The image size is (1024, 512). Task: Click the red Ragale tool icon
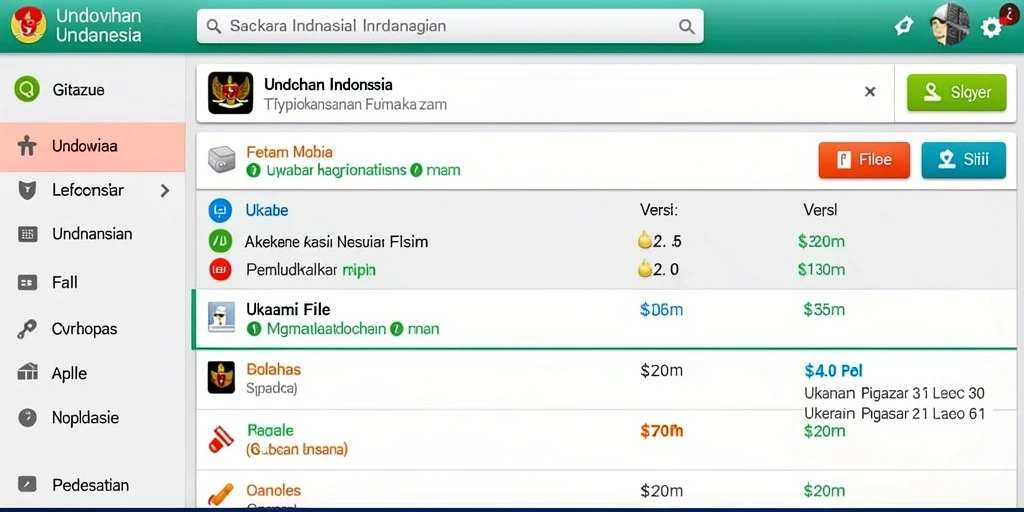(x=221, y=439)
